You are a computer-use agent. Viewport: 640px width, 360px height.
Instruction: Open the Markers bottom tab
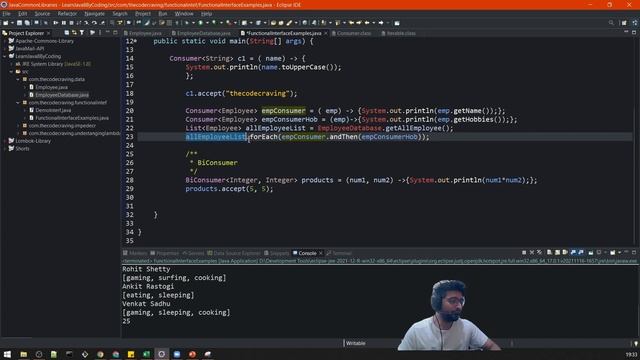coord(135,253)
